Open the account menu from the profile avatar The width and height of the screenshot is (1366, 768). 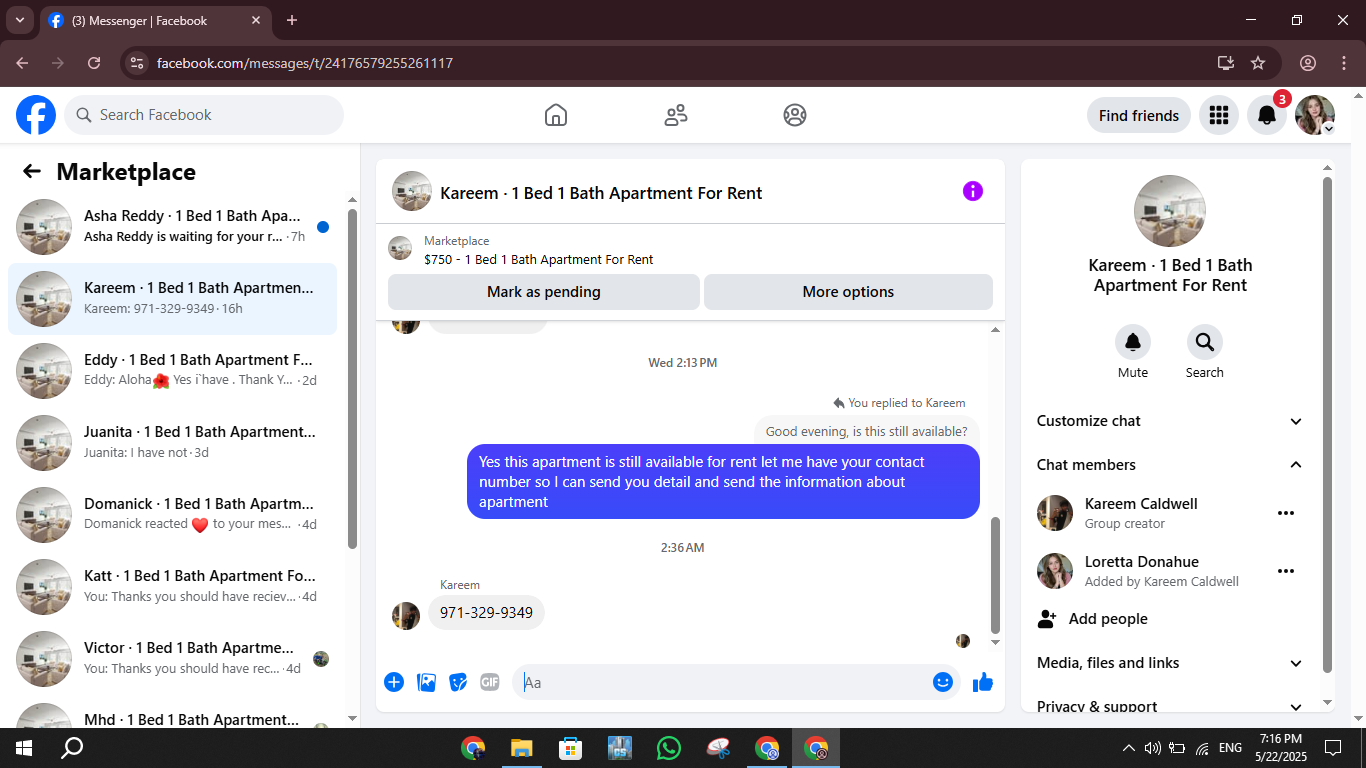click(x=1315, y=115)
